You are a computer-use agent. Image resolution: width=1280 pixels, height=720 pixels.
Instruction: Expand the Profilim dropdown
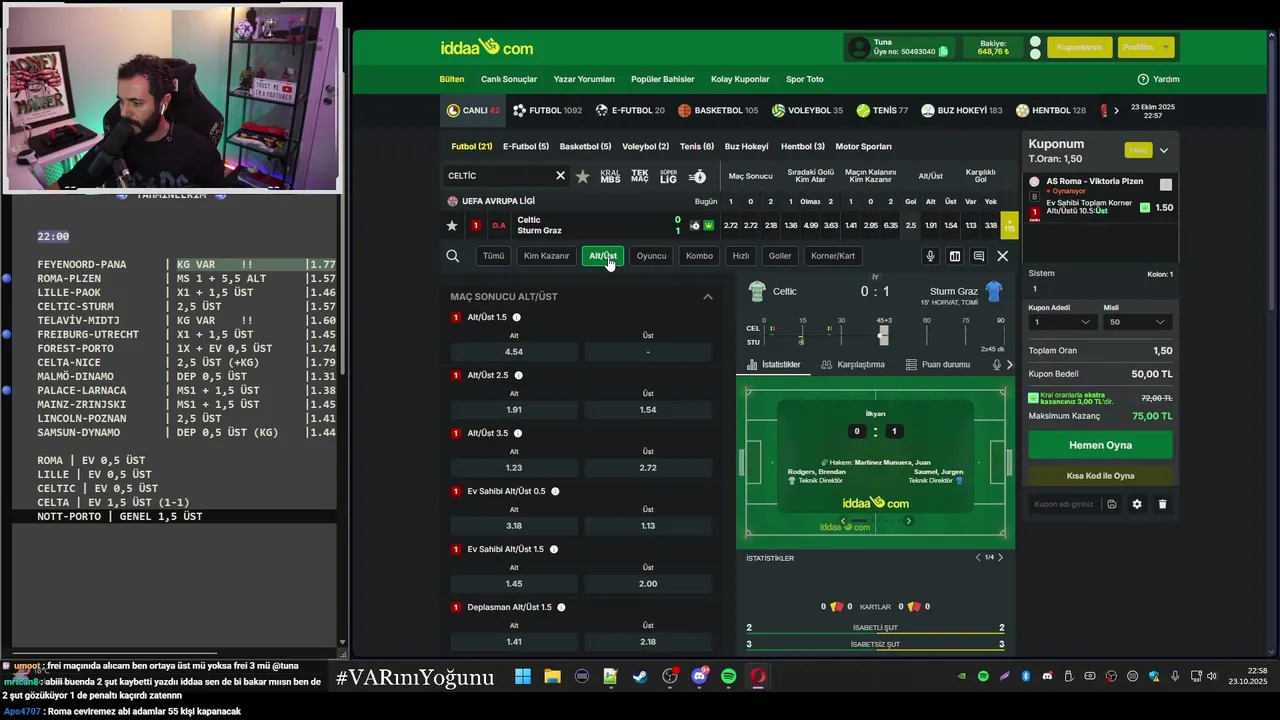point(1144,47)
